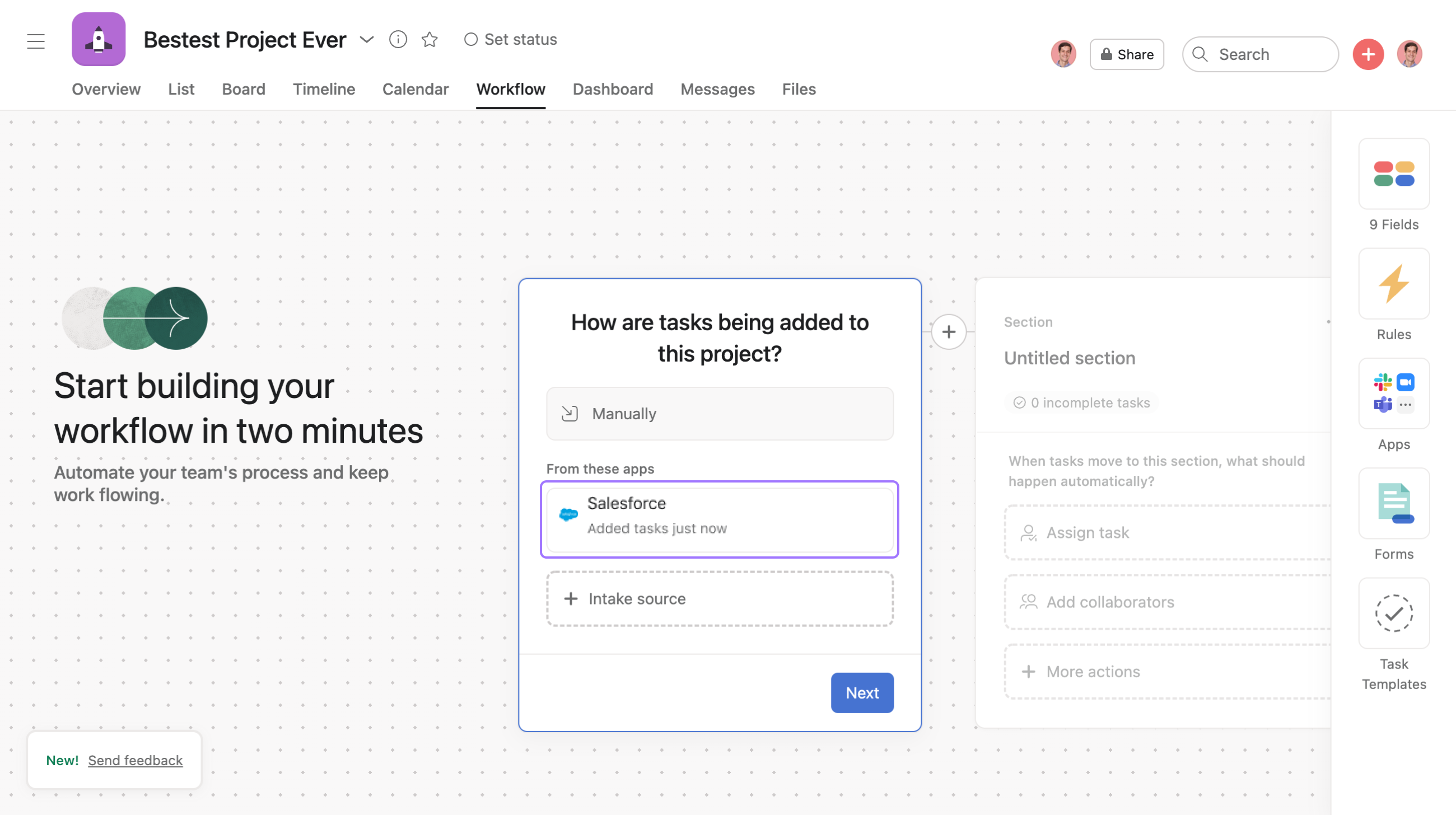The width and height of the screenshot is (1456, 815).
Task: Switch to the Timeline tab
Action: pos(324,89)
